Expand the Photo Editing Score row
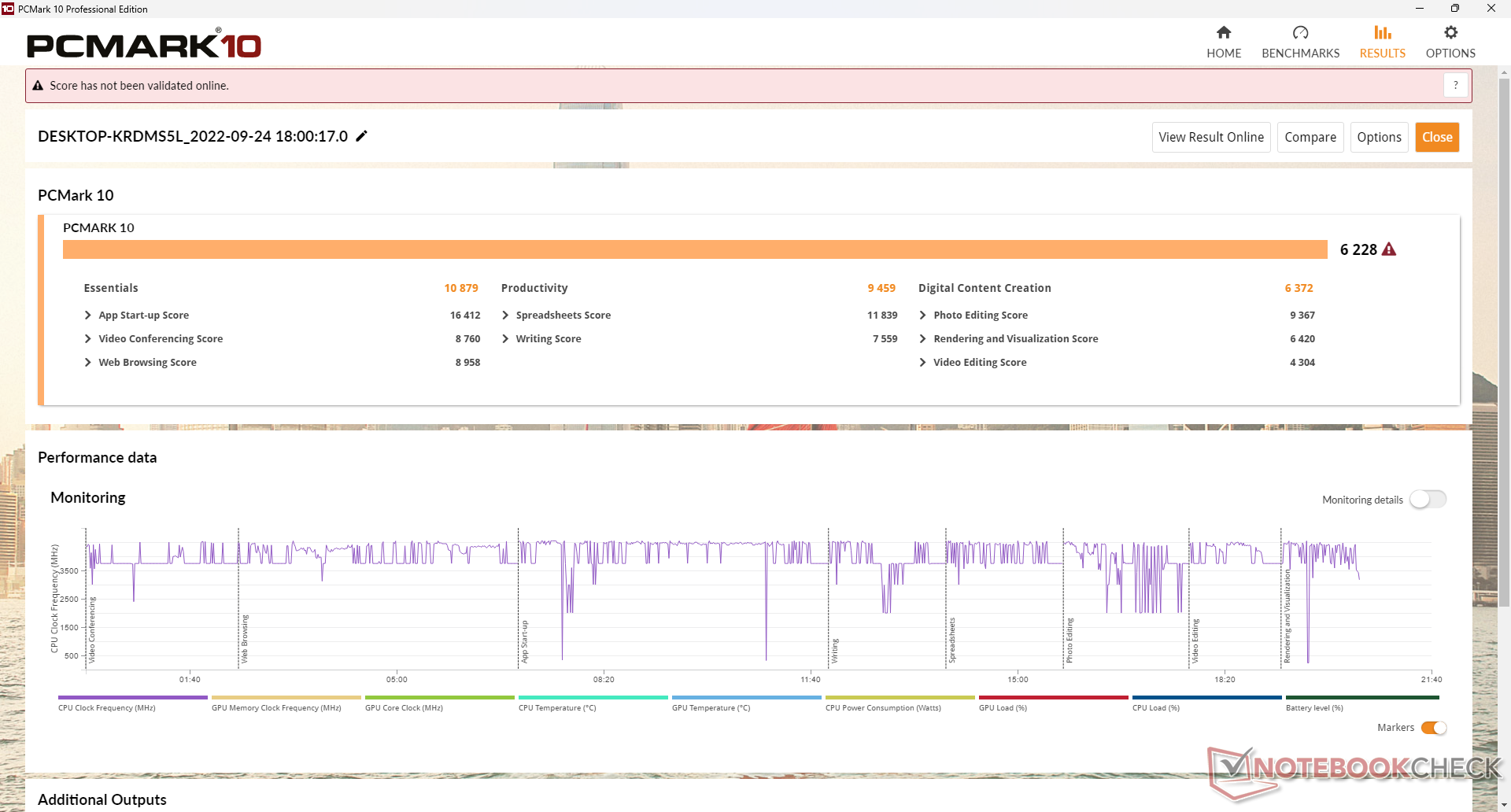 [x=922, y=316]
